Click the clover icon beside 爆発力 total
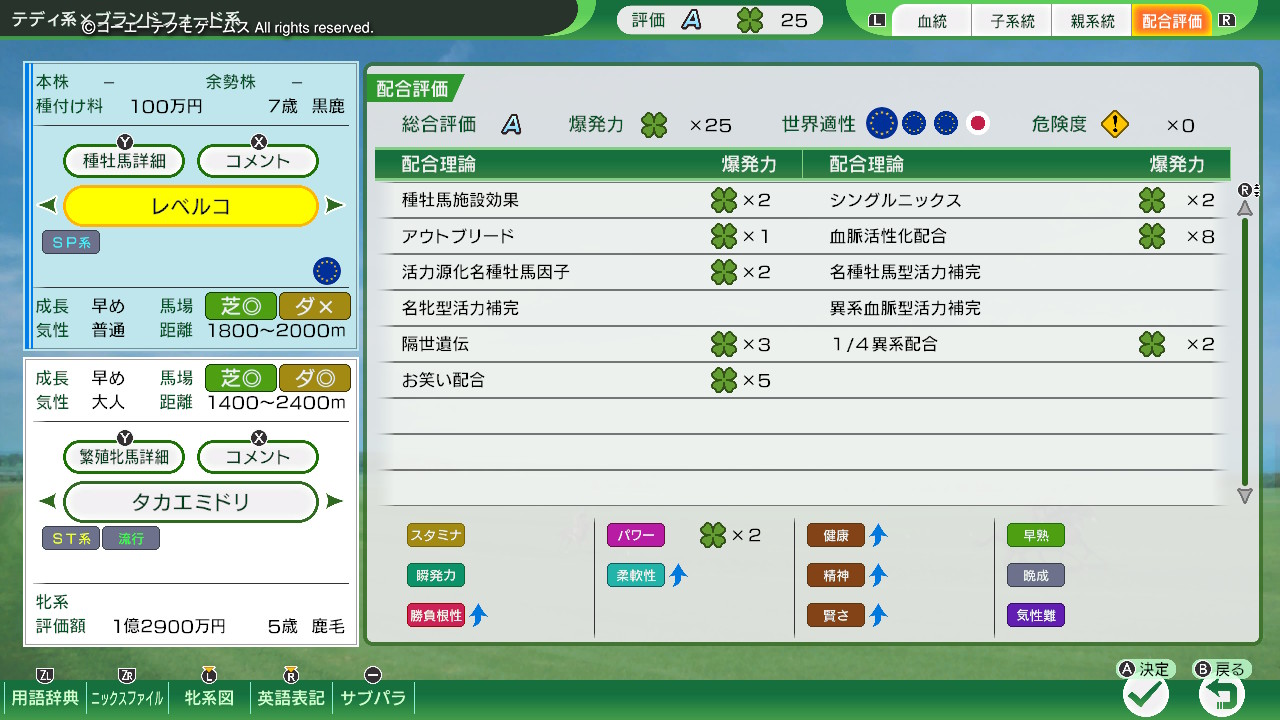The width and height of the screenshot is (1280, 720). click(x=655, y=125)
